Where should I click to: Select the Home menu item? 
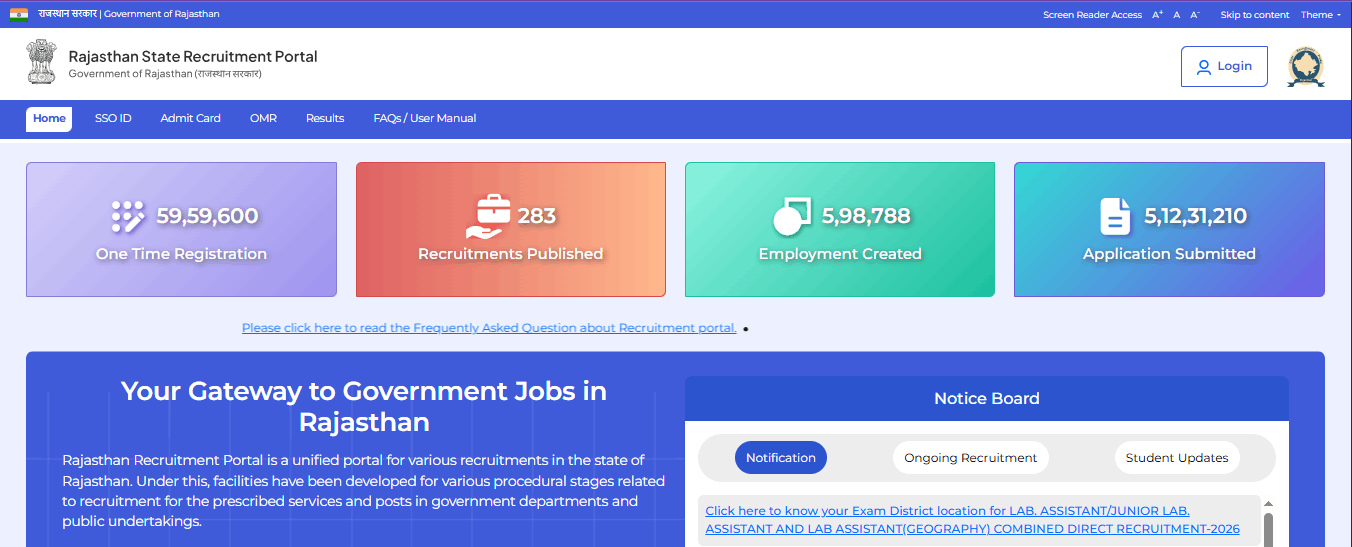pyautogui.click(x=49, y=118)
